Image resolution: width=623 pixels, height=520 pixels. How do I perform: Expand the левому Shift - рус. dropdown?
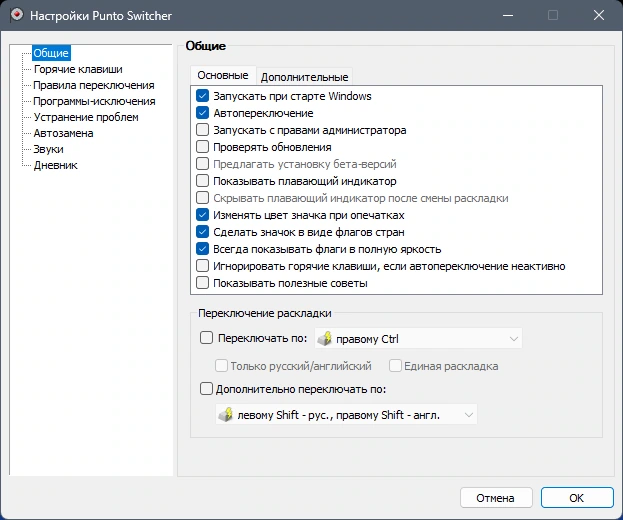[346, 414]
